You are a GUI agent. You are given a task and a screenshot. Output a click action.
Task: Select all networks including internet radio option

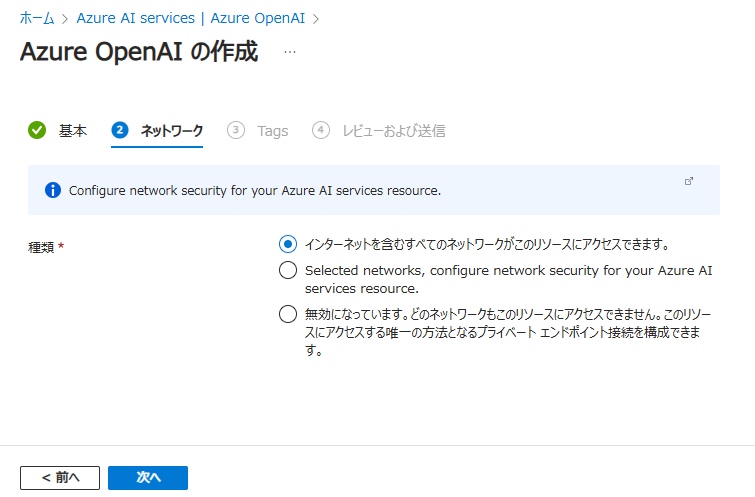pos(288,244)
